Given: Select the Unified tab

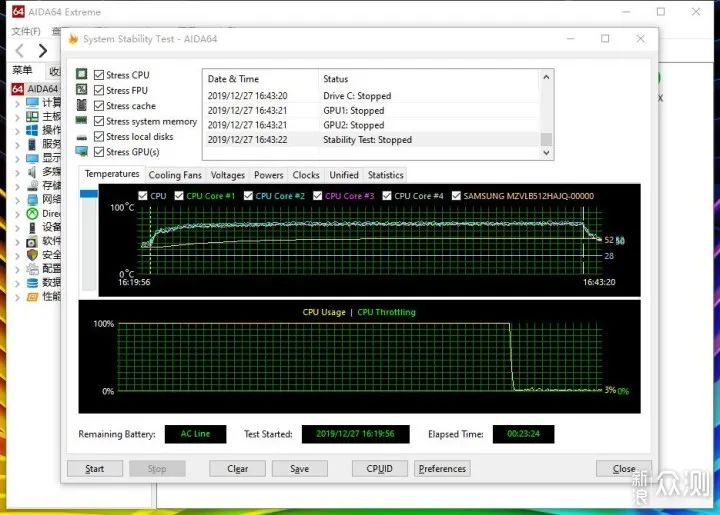Looking at the screenshot, I should (344, 175).
